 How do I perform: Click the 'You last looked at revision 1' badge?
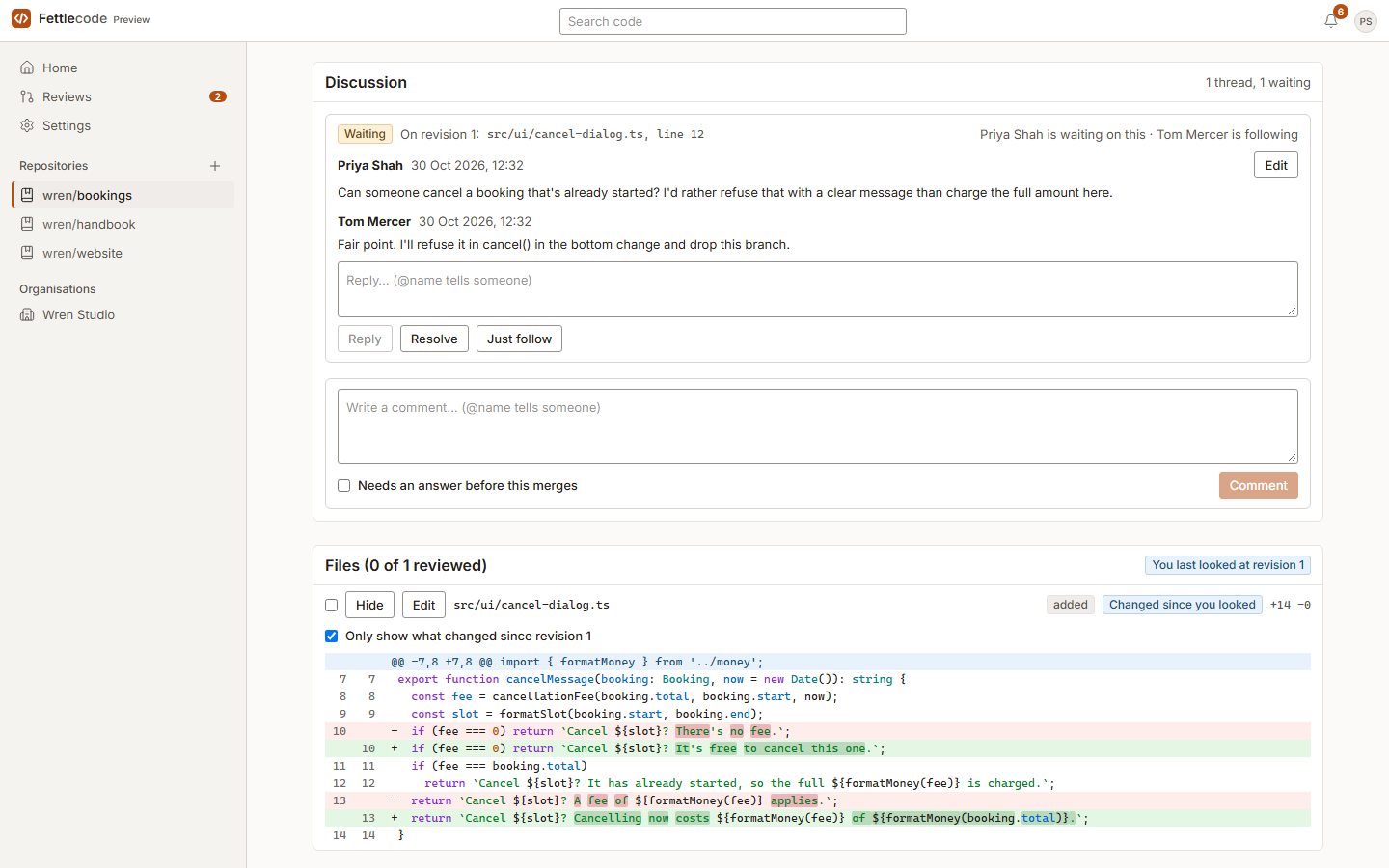point(1228,565)
